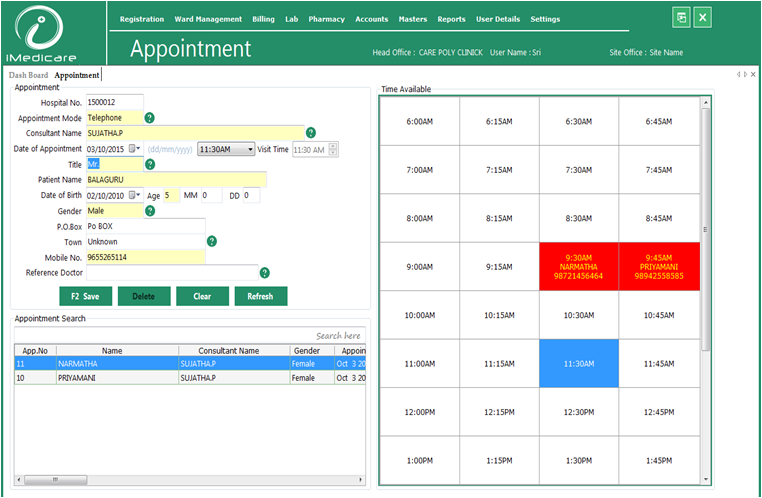This screenshot has width=762, height=498.
Task: Click the Mobile No. input field
Action: (145, 257)
